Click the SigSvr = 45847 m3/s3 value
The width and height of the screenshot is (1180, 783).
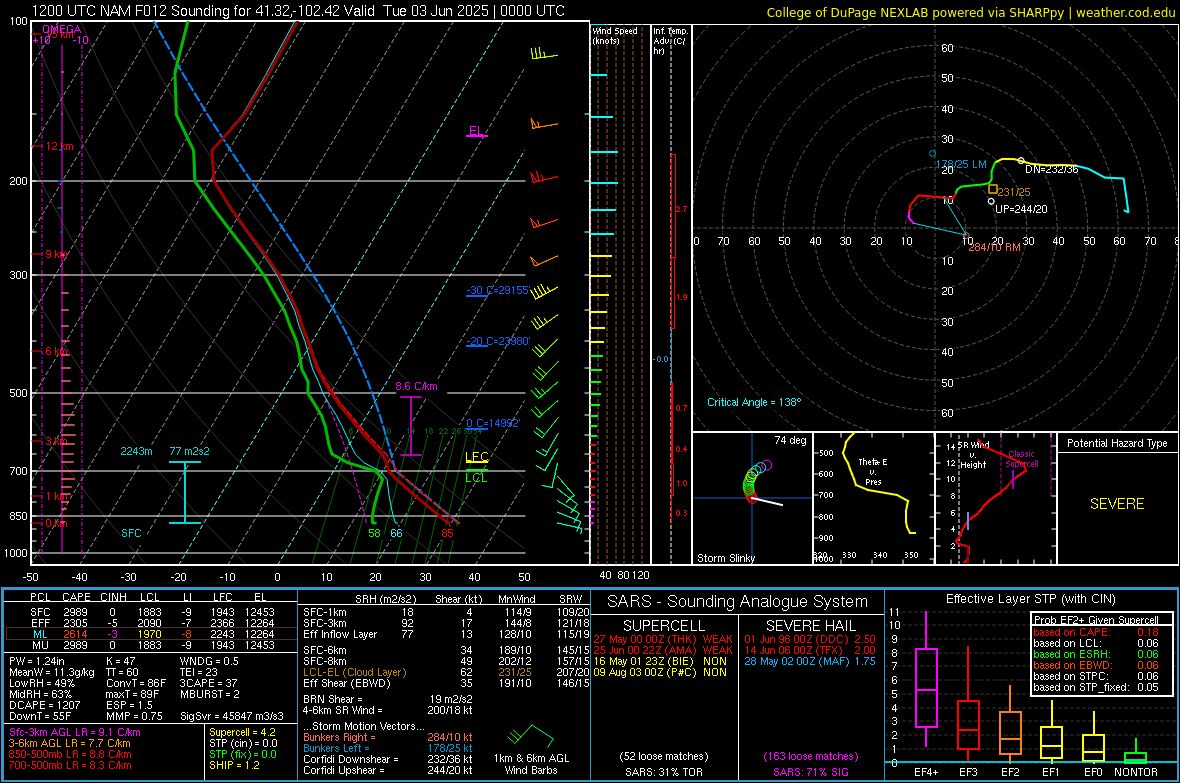(232, 716)
